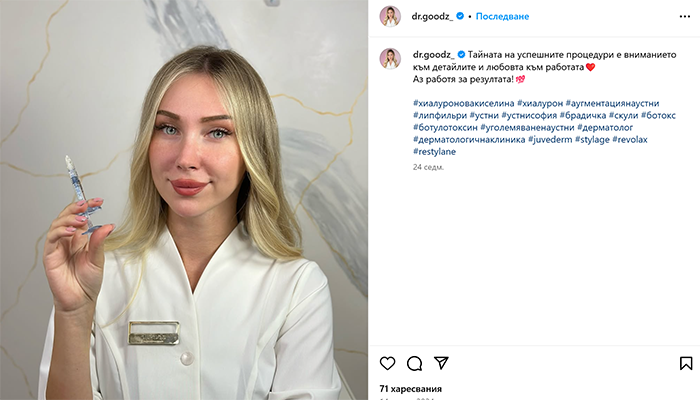
Task: Open dr.goodz_ username in header
Action: click(x=432, y=17)
